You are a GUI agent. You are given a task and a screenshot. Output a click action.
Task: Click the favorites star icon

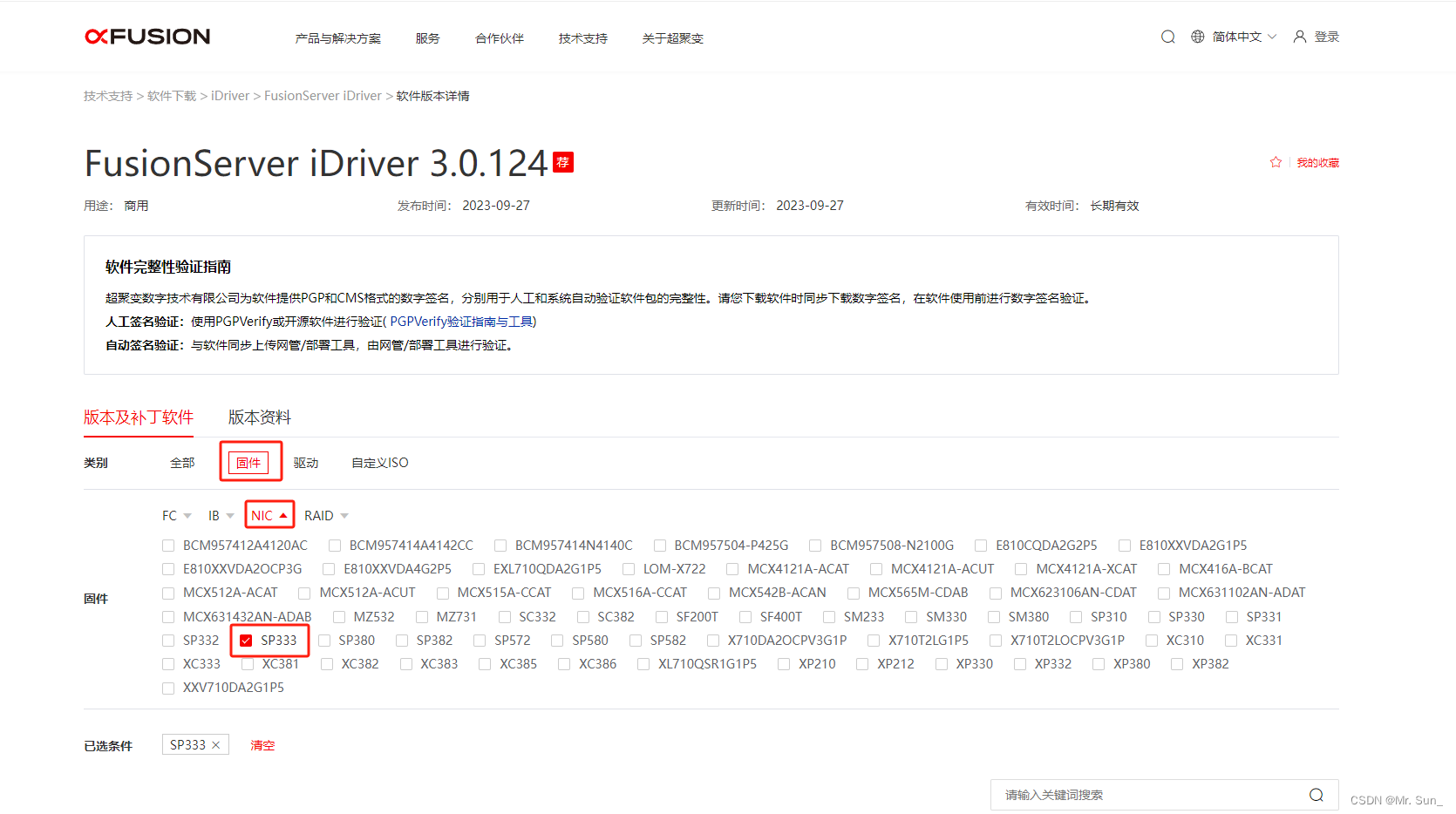[1276, 162]
